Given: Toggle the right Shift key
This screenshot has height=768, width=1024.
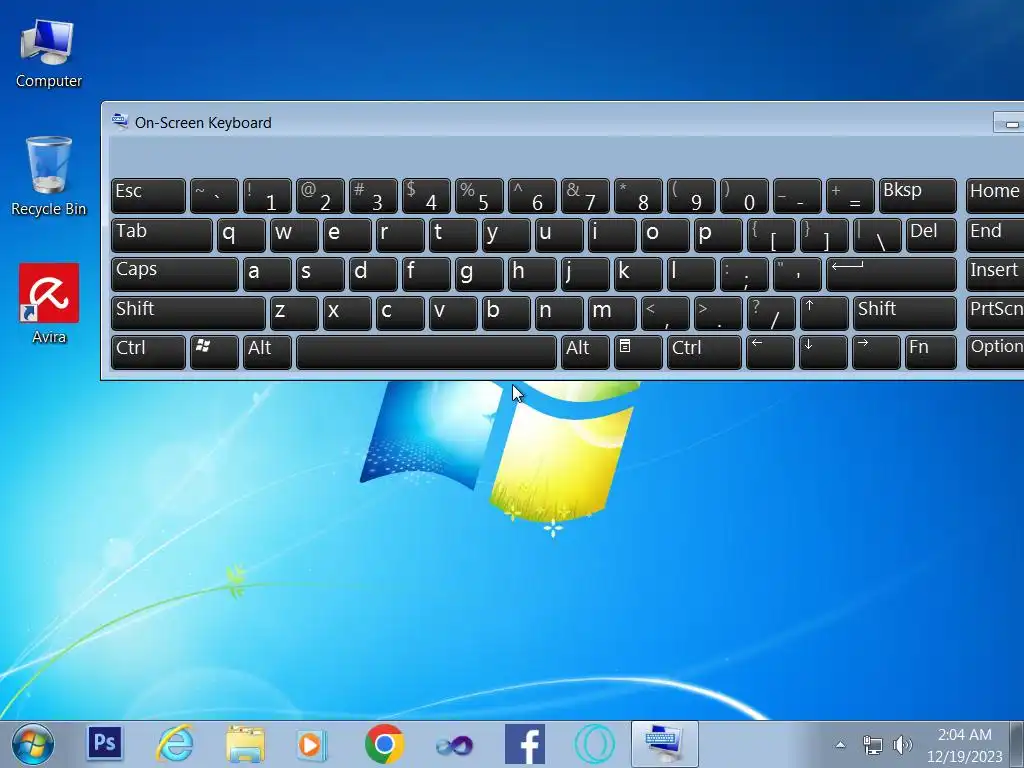Looking at the screenshot, I should (x=904, y=313).
